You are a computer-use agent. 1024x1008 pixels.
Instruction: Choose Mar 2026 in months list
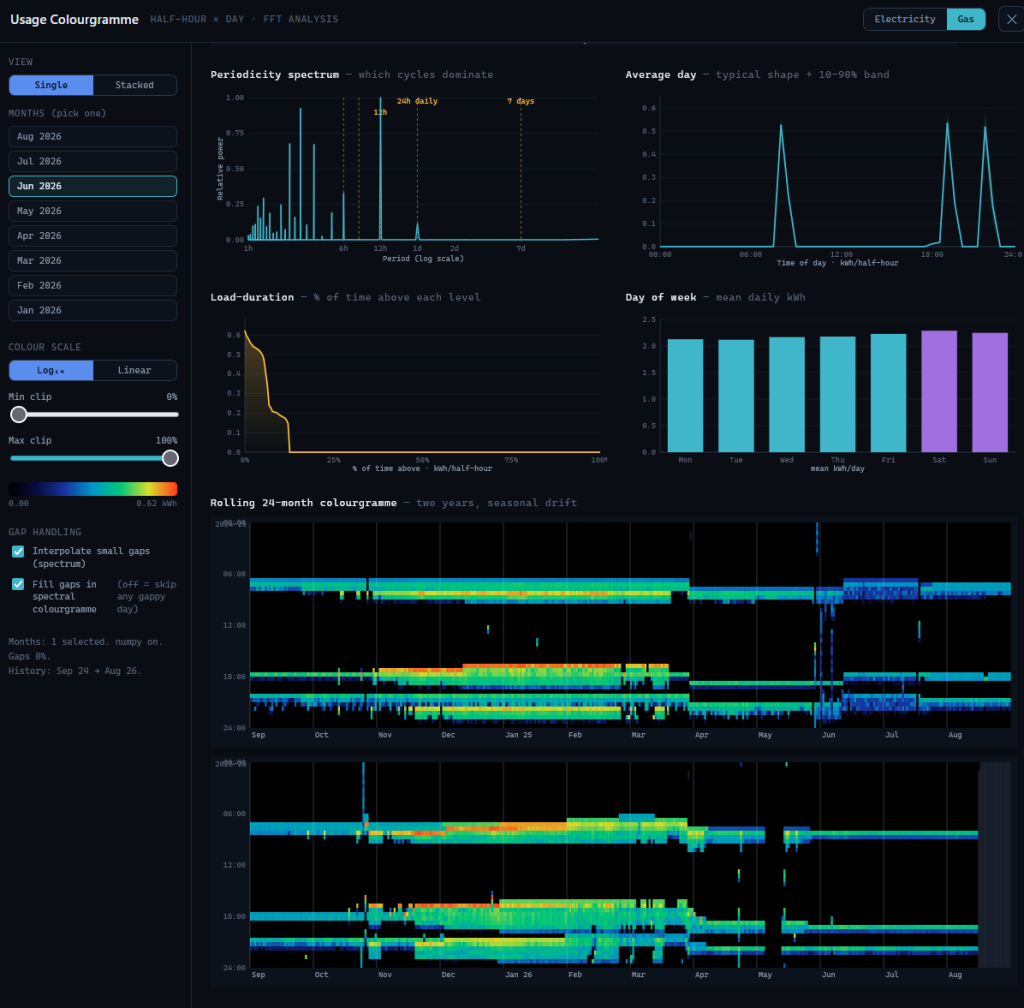pos(93,260)
